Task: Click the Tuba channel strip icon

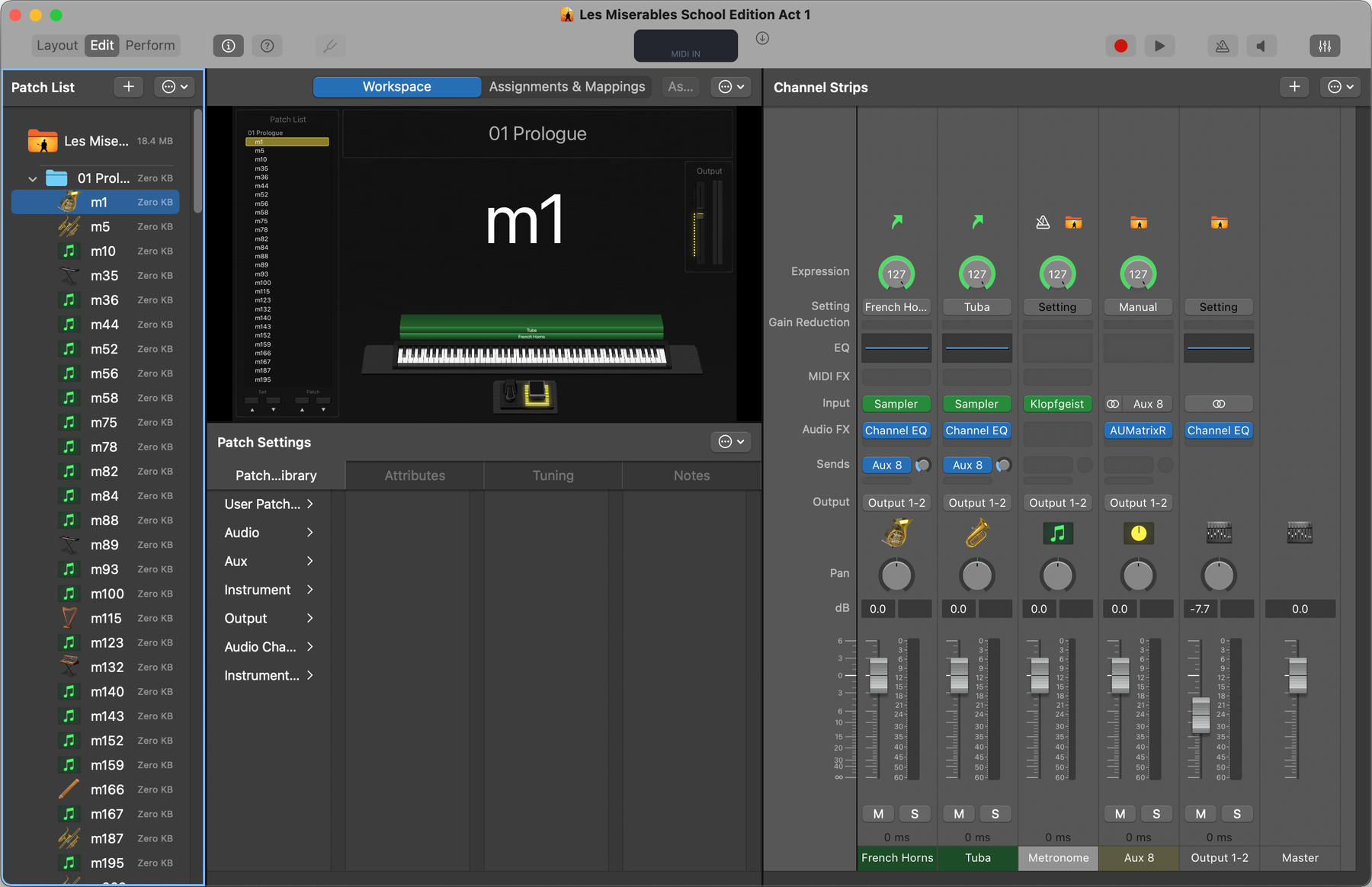Action: pyautogui.click(x=977, y=533)
